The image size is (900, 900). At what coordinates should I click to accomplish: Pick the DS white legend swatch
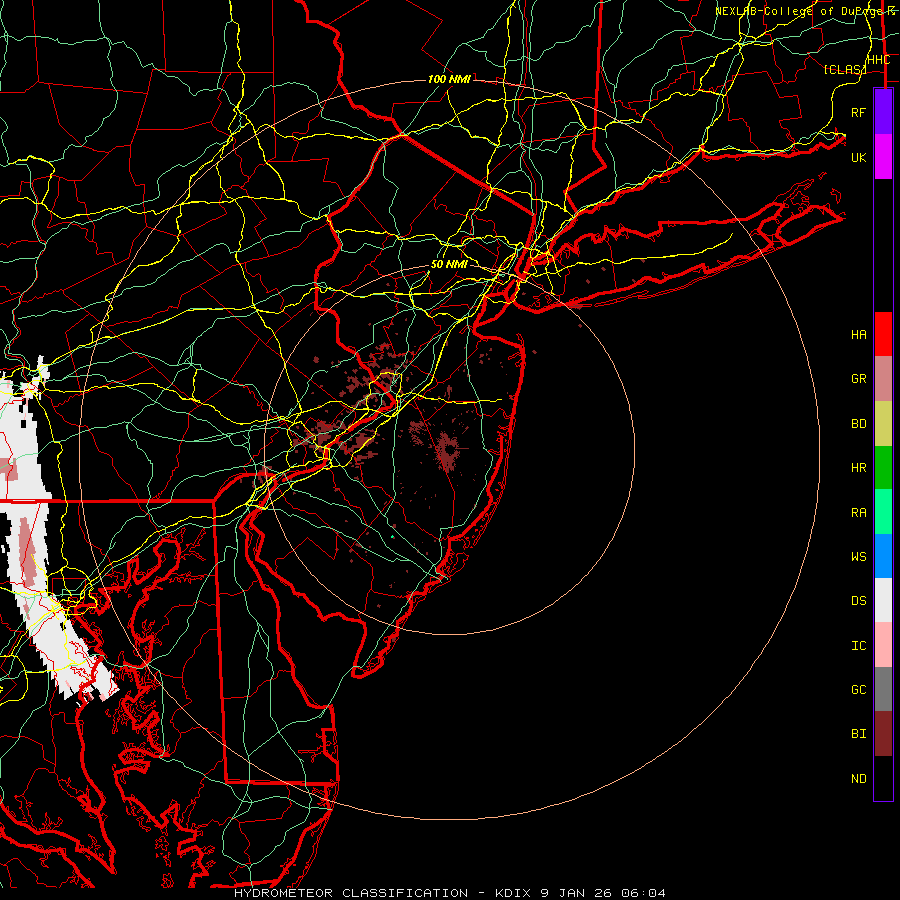[883, 600]
